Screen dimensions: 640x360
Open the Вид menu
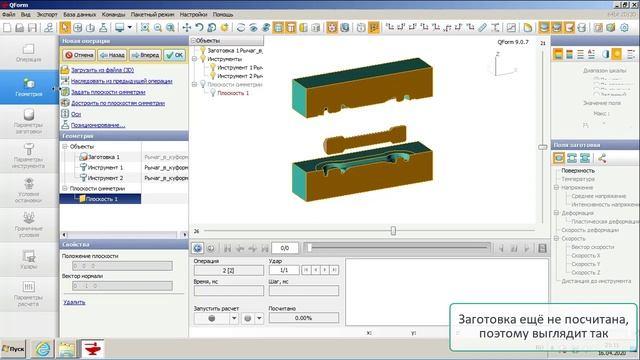pyautogui.click(x=25, y=14)
